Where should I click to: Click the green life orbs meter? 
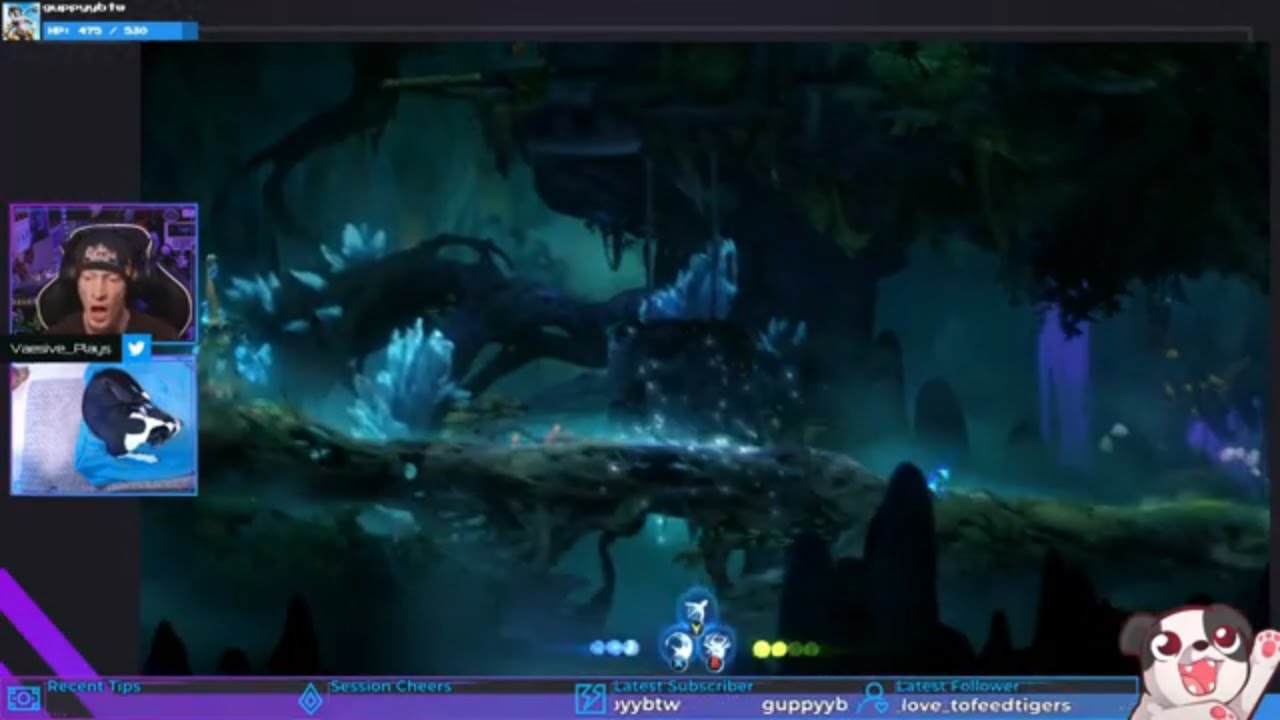click(785, 649)
